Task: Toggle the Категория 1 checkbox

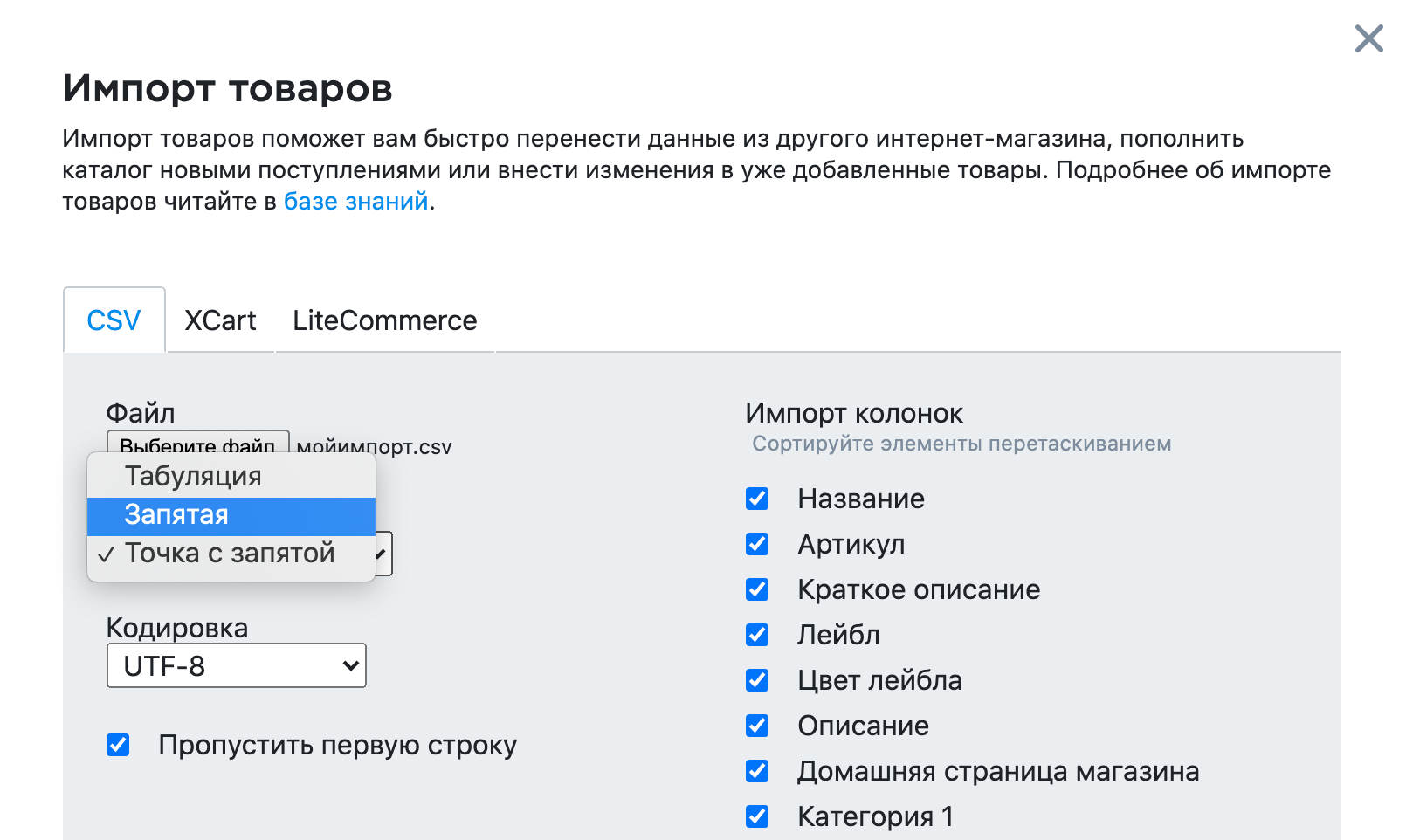Action: (x=757, y=816)
